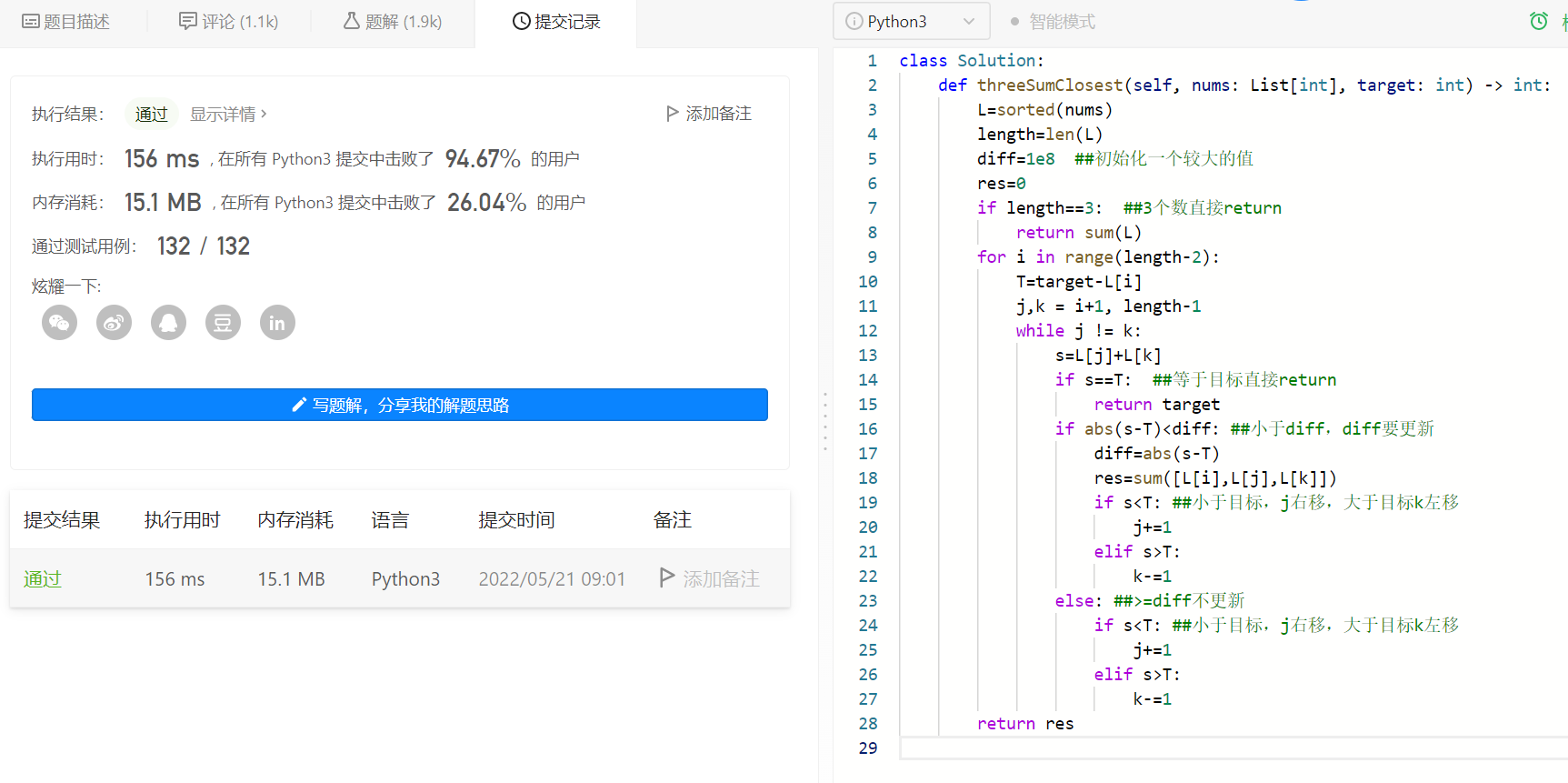Add a note via 添加备注 in the submission row
This screenshot has width=1568, height=783.
click(x=710, y=578)
